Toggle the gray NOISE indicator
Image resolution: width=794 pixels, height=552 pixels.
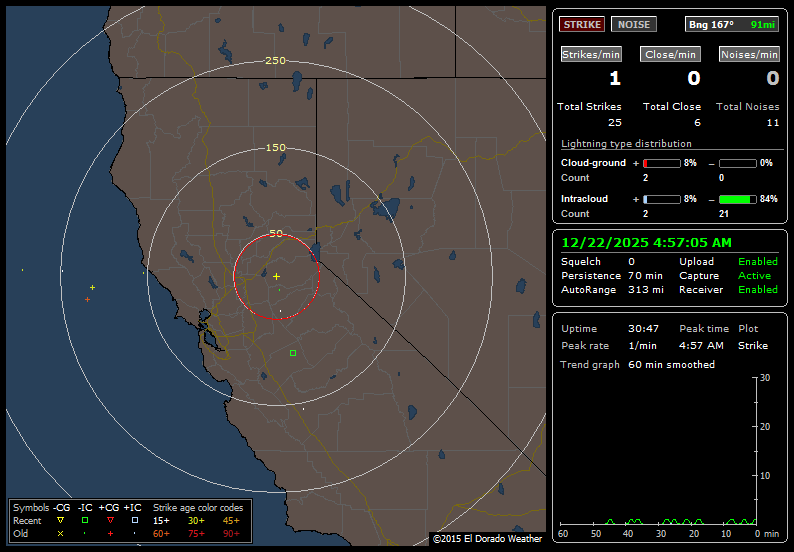coord(633,24)
